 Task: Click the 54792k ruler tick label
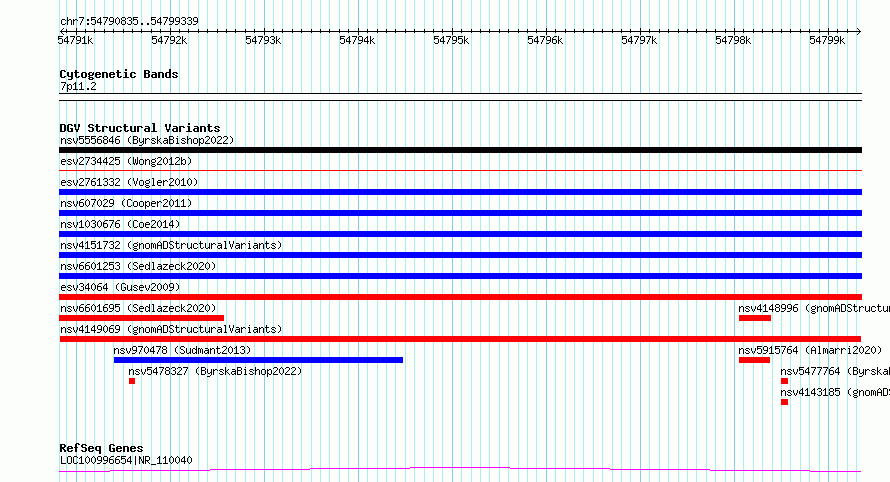coord(169,40)
